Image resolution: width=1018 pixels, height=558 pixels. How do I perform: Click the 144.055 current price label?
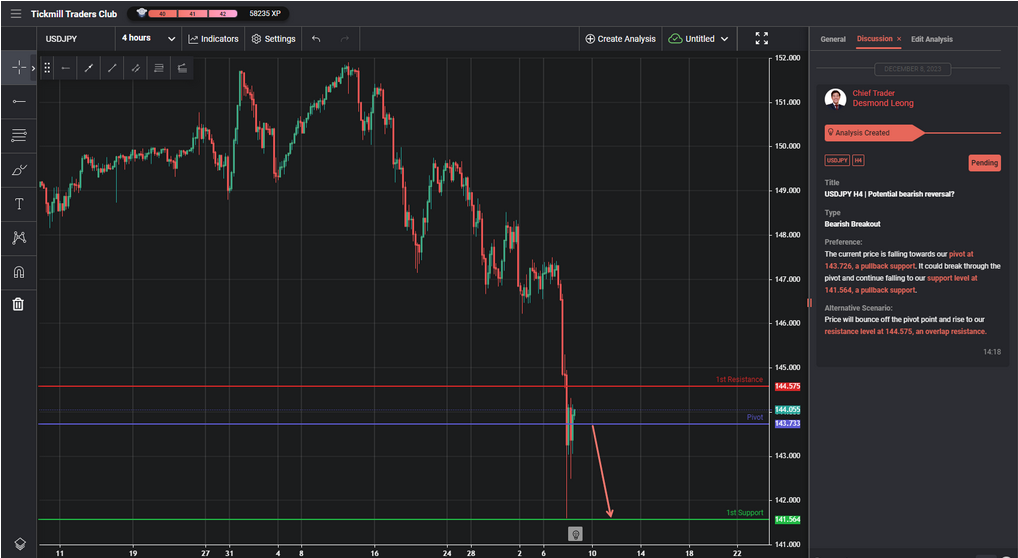(788, 410)
